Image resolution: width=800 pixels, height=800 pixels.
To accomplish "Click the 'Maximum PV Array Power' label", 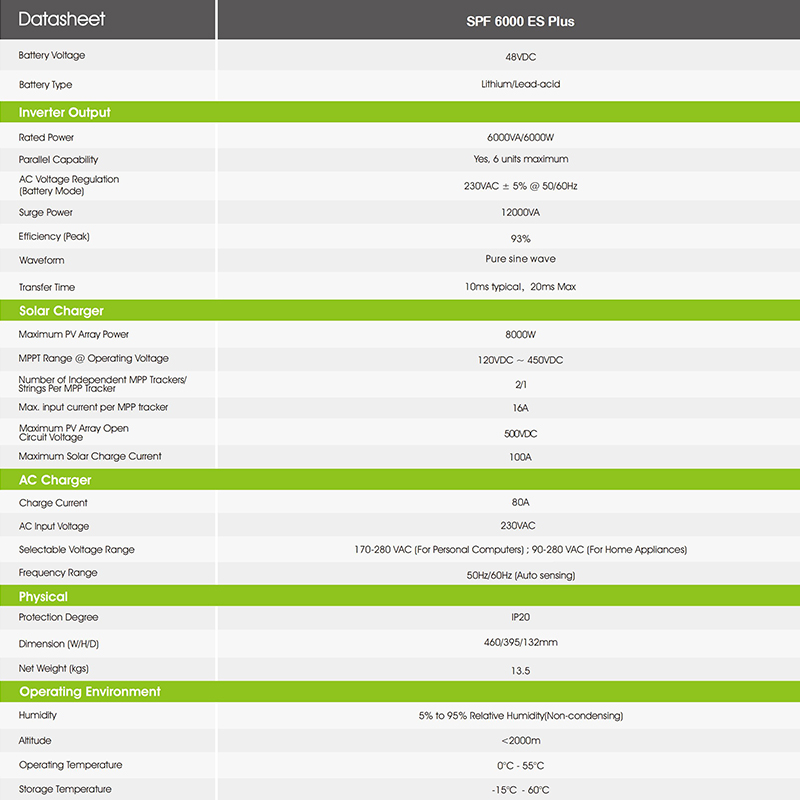I will point(73,335).
